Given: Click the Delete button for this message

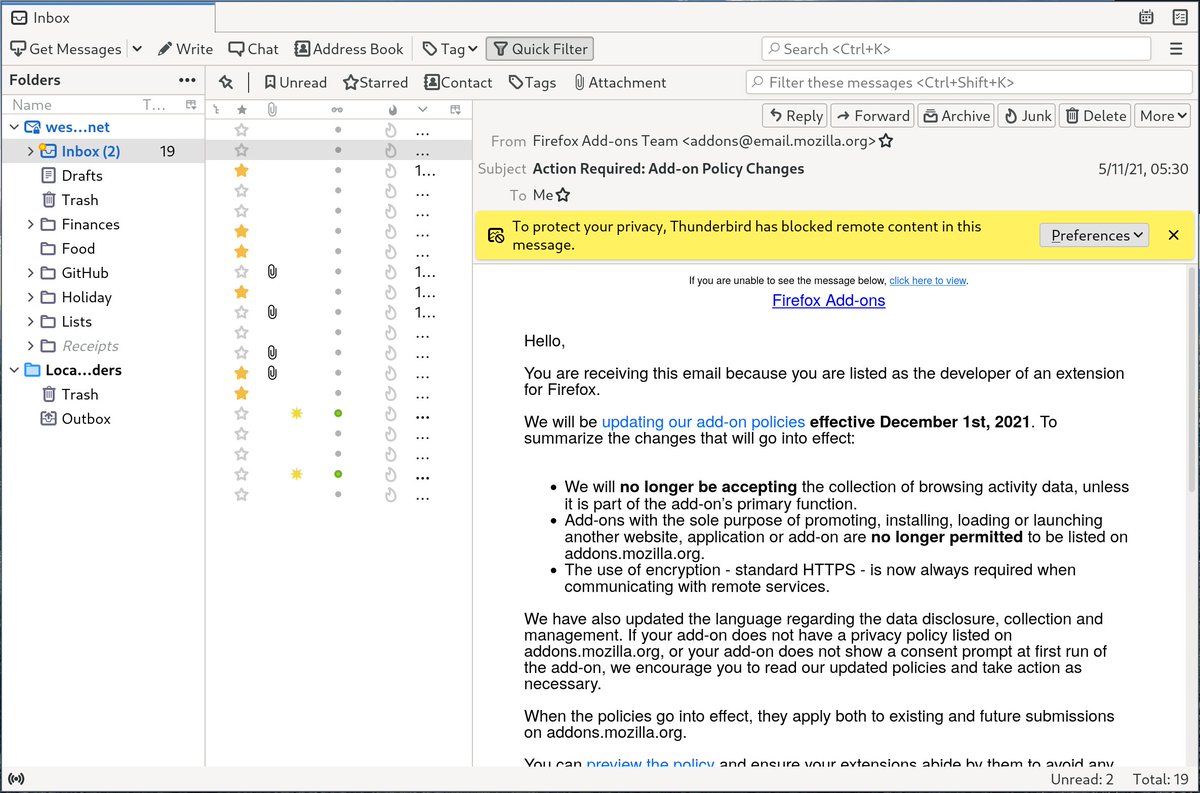Looking at the screenshot, I should (1094, 115).
